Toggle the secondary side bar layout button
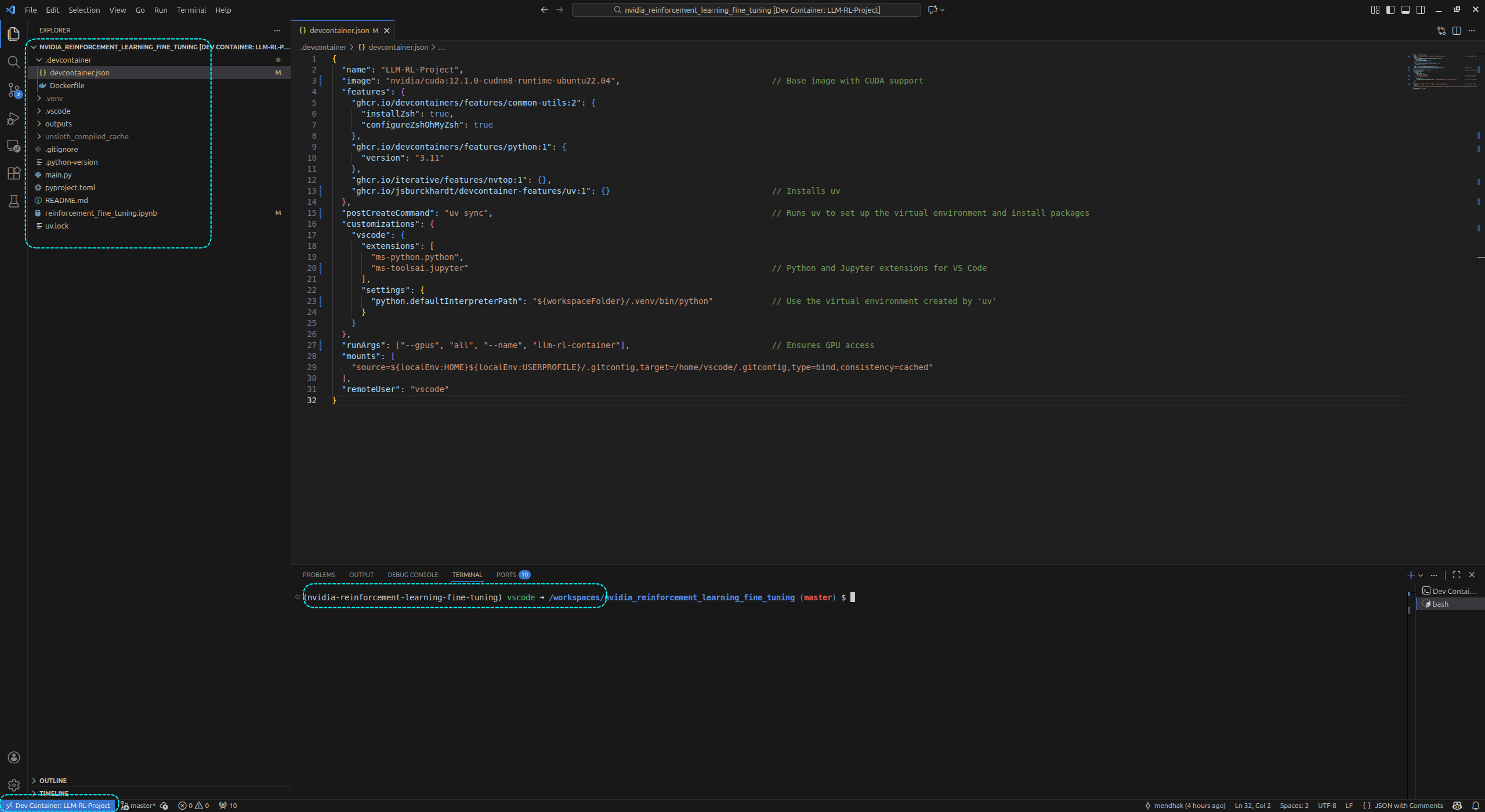Viewport: 1485px width, 812px height. click(1420, 10)
